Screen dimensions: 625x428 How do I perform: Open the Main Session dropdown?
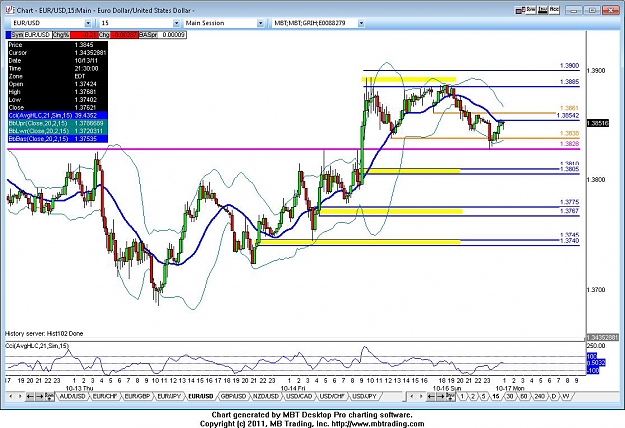pos(260,23)
